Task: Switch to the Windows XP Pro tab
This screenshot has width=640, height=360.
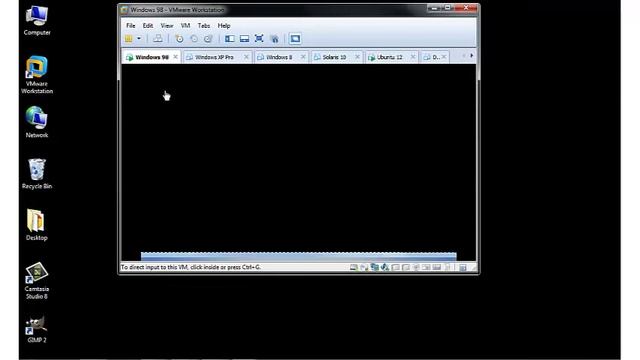Action: [x=217, y=57]
